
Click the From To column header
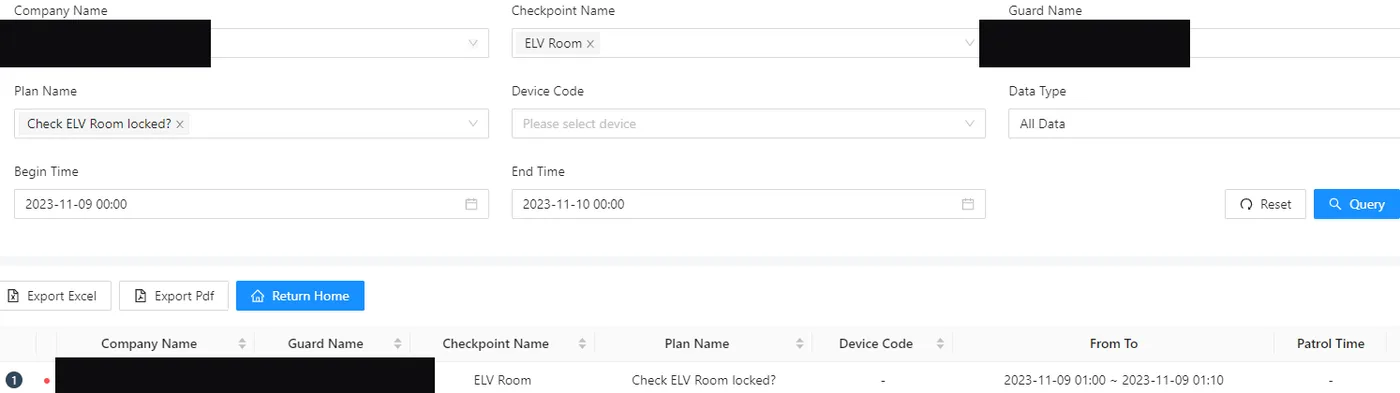[x=1113, y=344]
